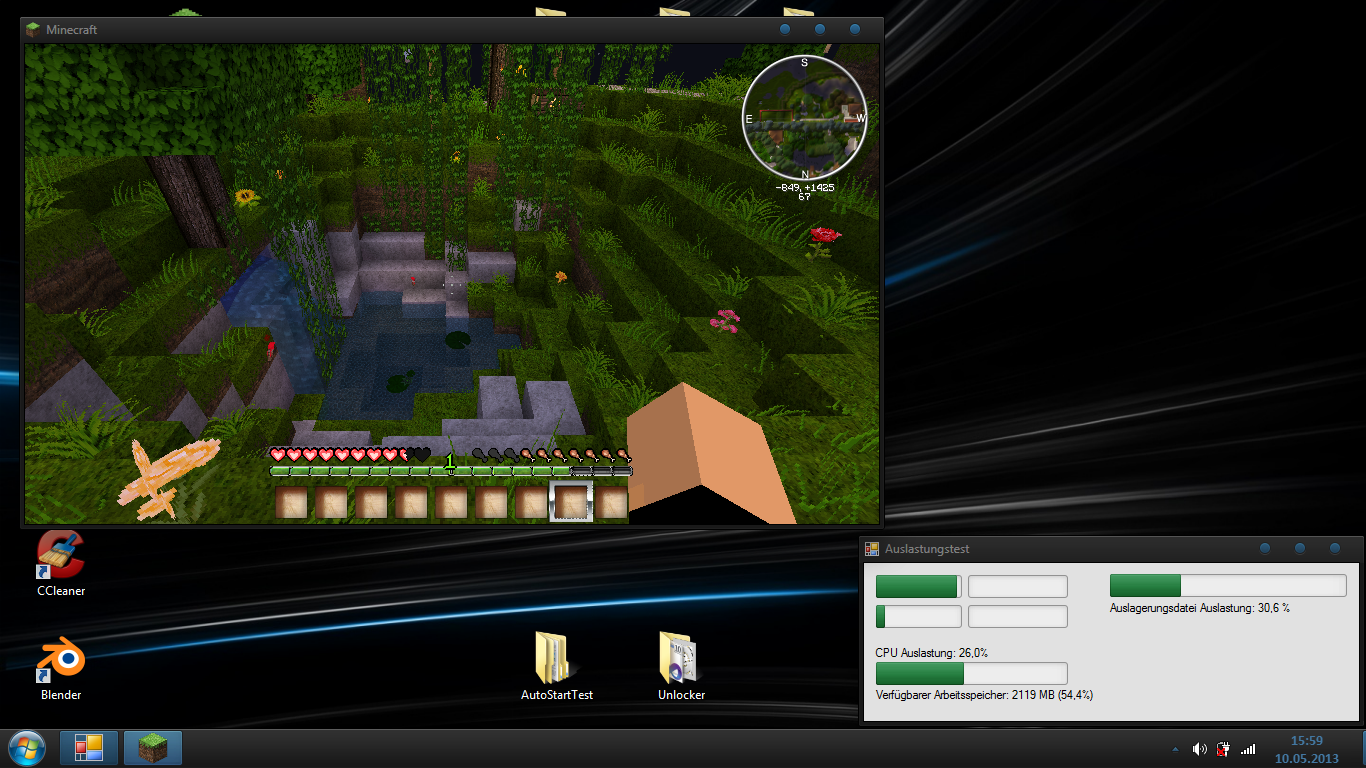Image resolution: width=1366 pixels, height=768 pixels.
Task: Click the bar above Verfügbarer Arbeitsspeicher label
Action: pos(971,673)
